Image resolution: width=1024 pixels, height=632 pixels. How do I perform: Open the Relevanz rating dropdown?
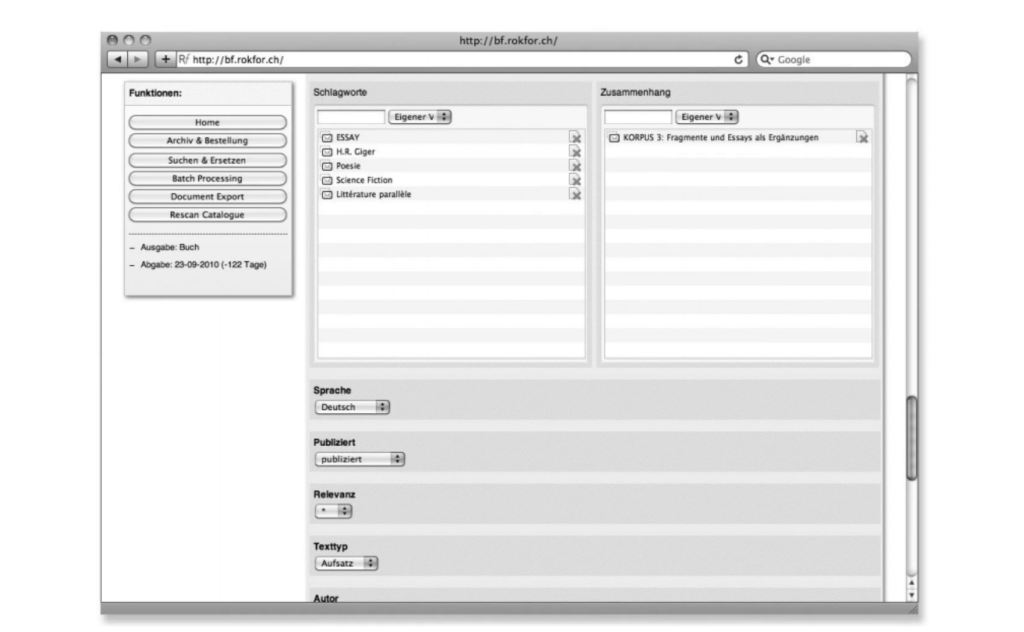click(333, 511)
